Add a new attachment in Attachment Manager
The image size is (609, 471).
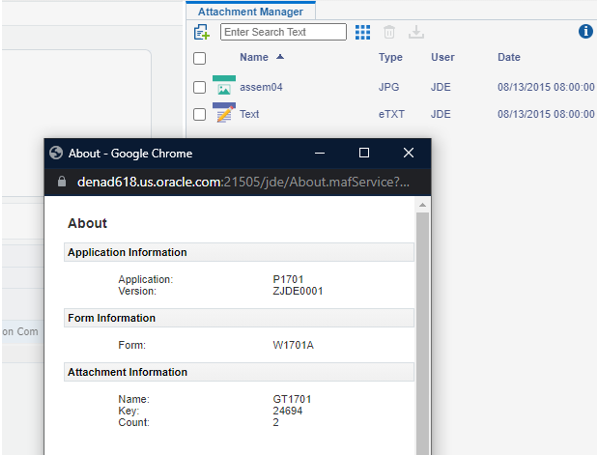(x=202, y=32)
